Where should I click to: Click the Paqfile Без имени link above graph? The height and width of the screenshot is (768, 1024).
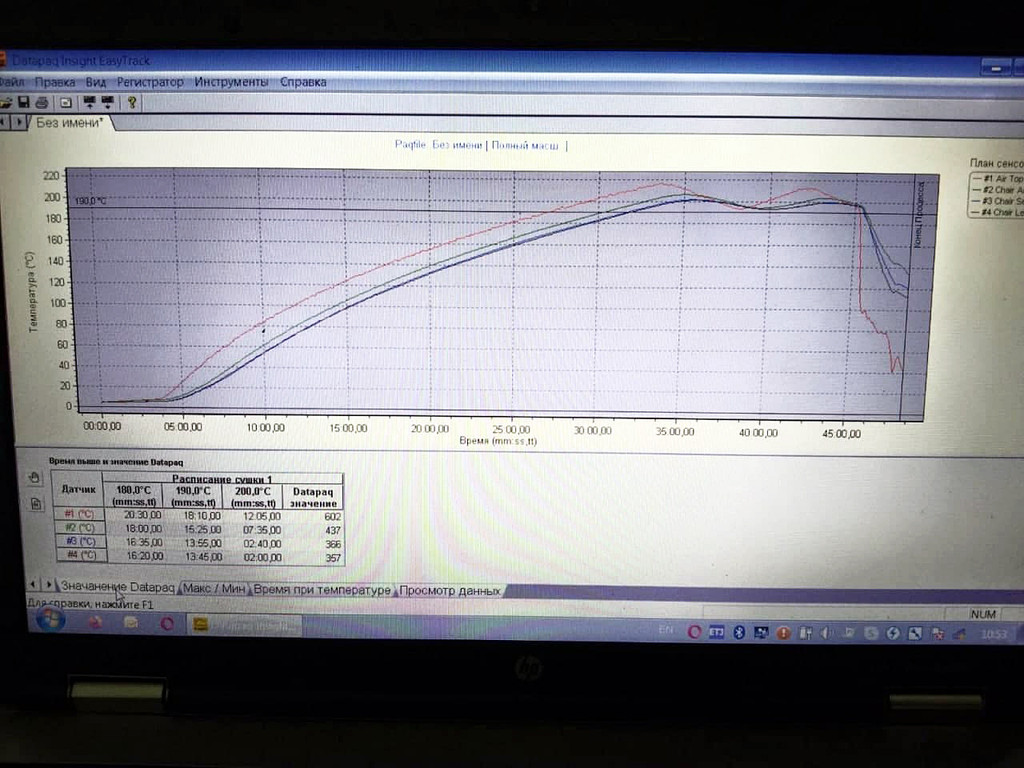click(x=438, y=145)
